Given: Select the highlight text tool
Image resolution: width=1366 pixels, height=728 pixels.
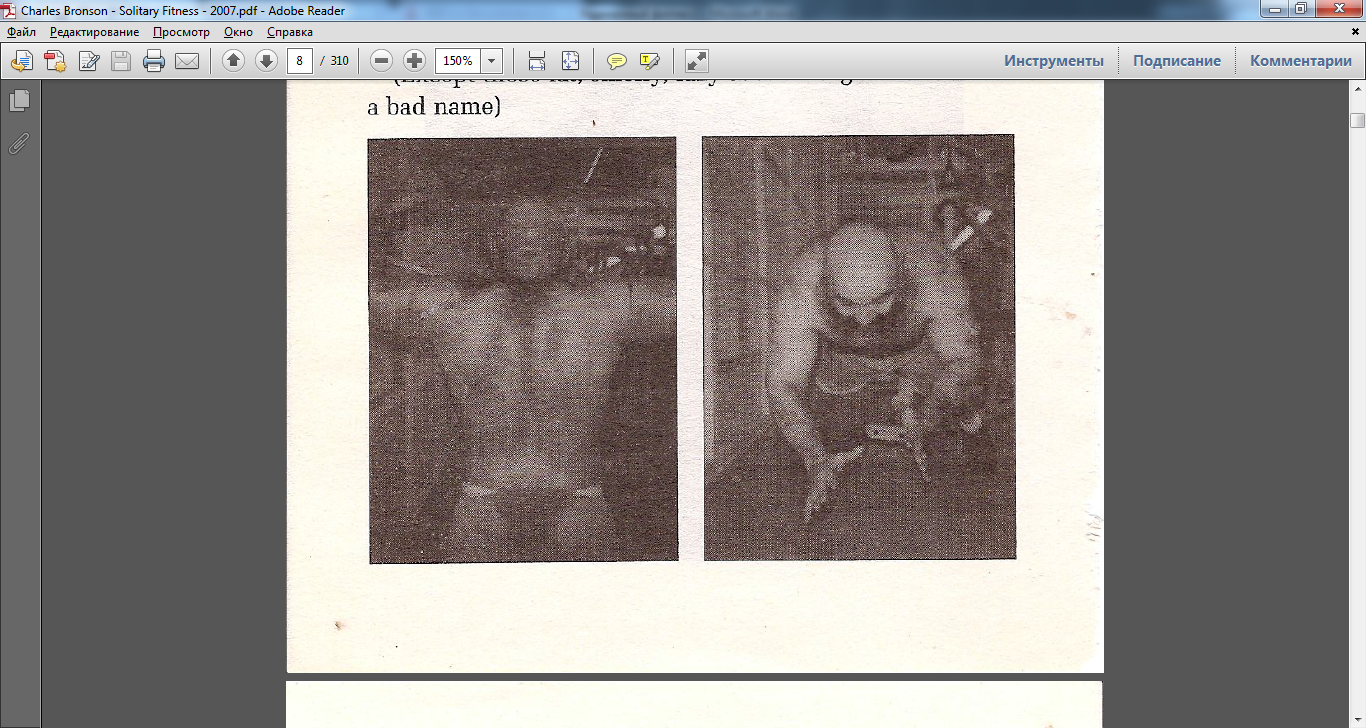Looking at the screenshot, I should [649, 61].
